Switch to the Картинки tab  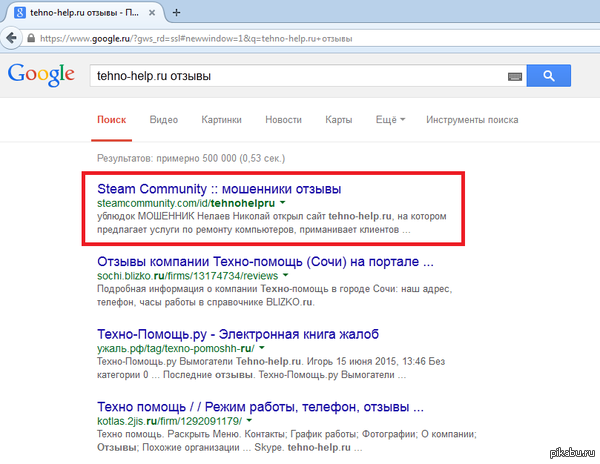pyautogui.click(x=221, y=120)
